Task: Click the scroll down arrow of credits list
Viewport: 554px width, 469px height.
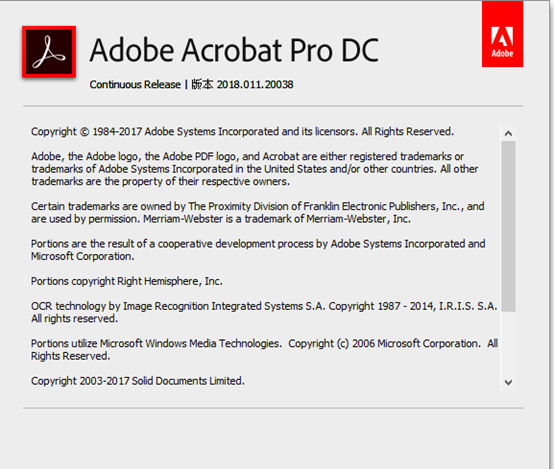Action: coord(508,382)
